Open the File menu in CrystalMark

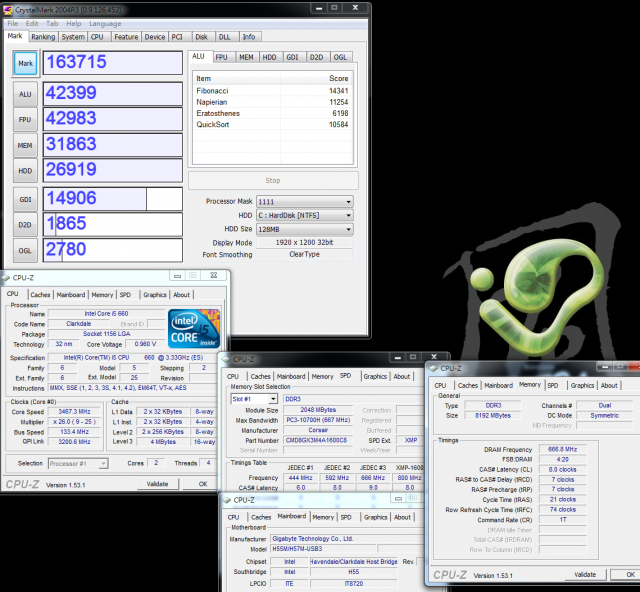[x=13, y=24]
